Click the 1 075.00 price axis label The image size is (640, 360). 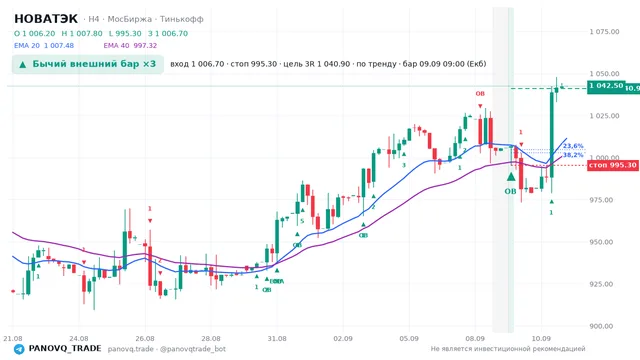click(x=604, y=32)
